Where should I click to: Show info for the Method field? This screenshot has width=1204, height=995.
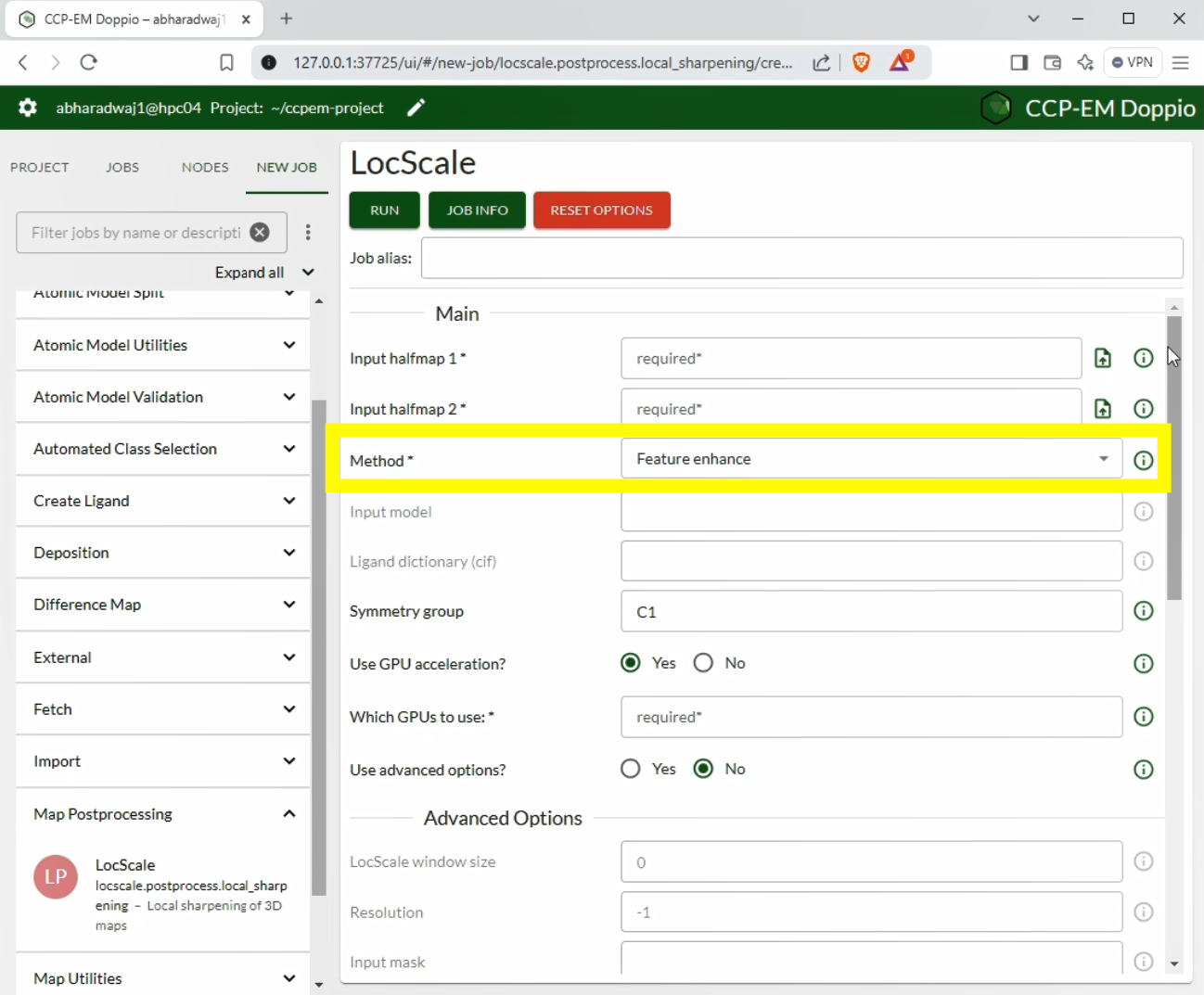(1144, 460)
